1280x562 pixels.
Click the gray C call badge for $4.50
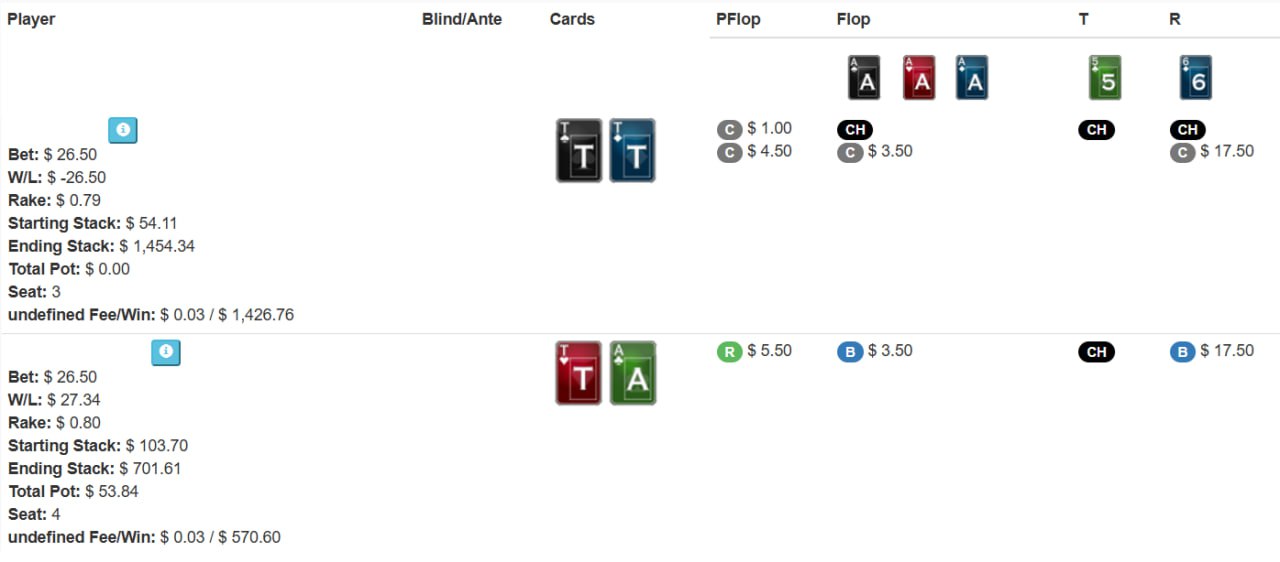pyautogui.click(x=729, y=152)
